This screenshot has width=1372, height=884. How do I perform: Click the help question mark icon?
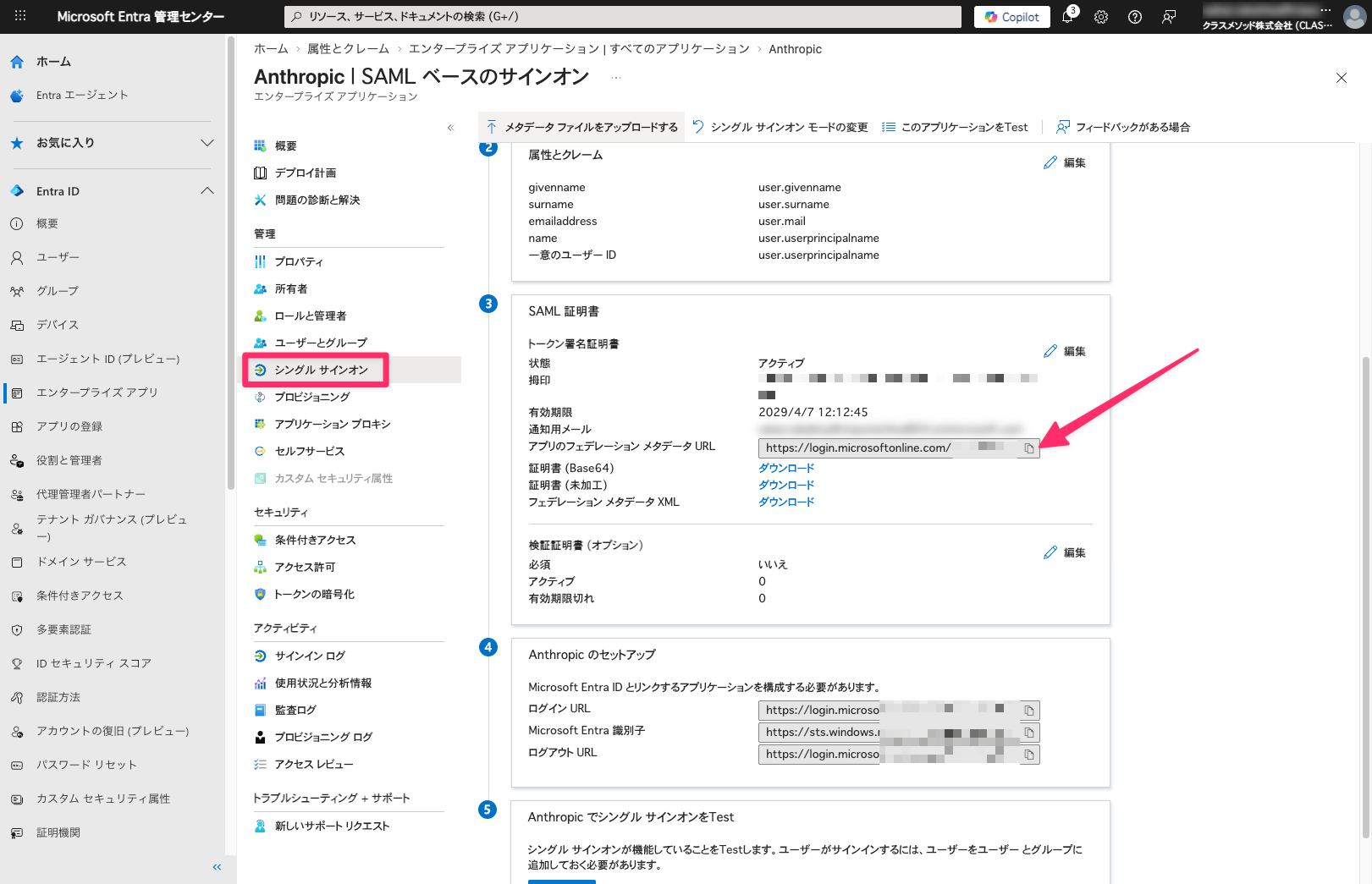[1135, 17]
